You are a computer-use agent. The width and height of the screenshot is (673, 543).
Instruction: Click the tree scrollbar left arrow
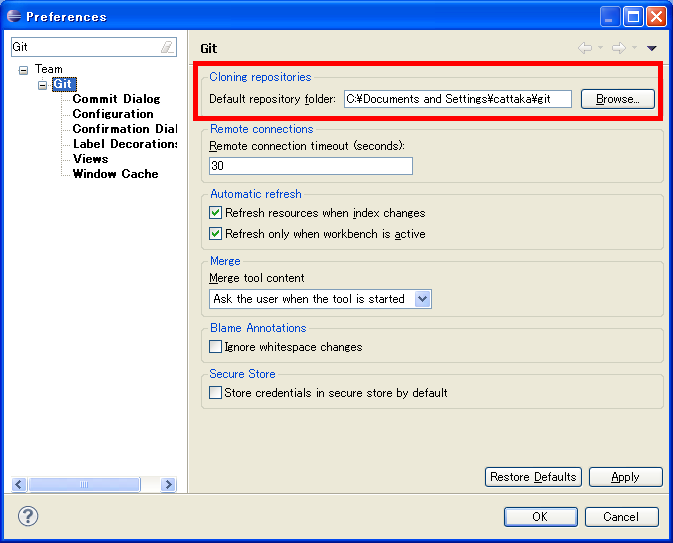coord(19,485)
